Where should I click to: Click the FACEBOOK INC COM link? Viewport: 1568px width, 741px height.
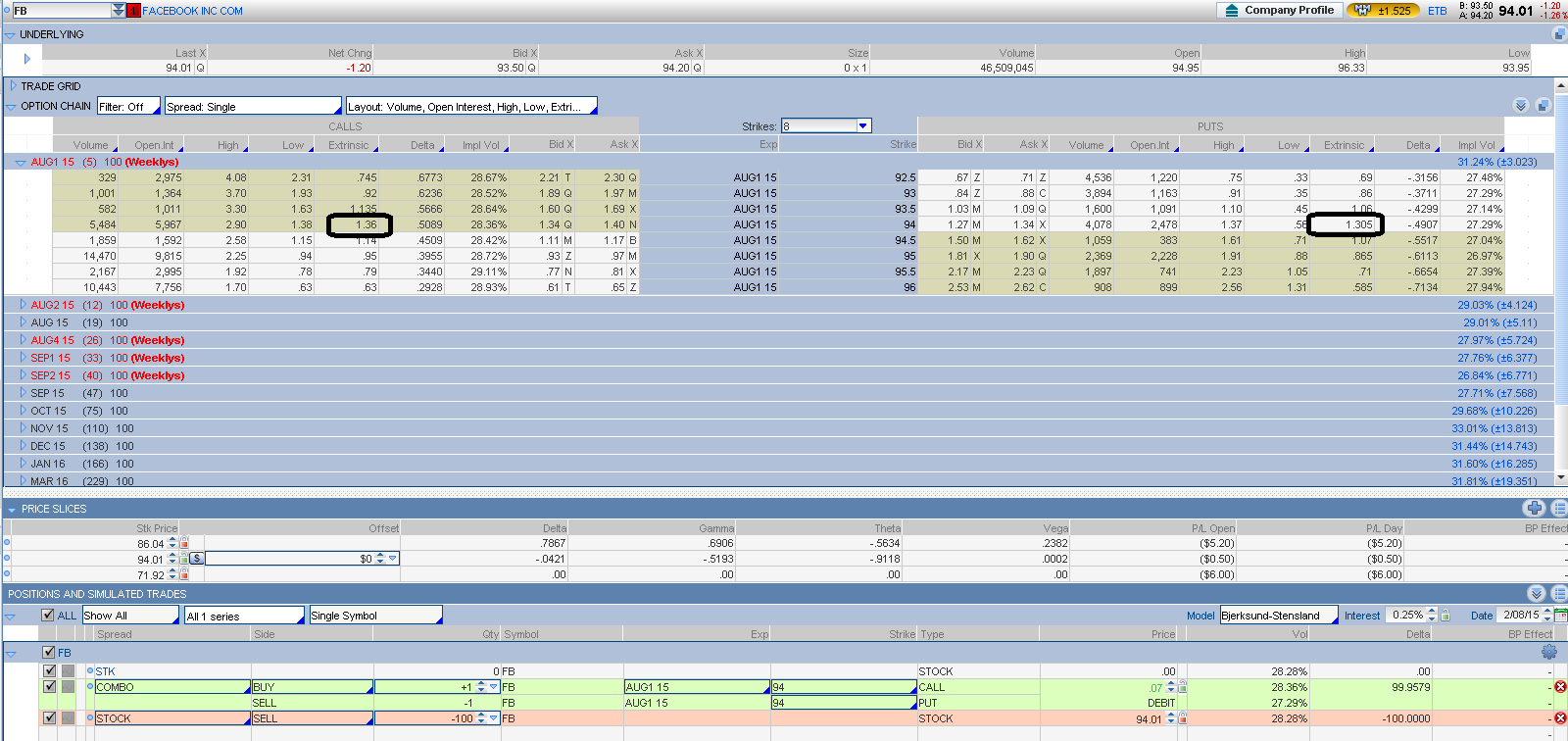(x=192, y=11)
